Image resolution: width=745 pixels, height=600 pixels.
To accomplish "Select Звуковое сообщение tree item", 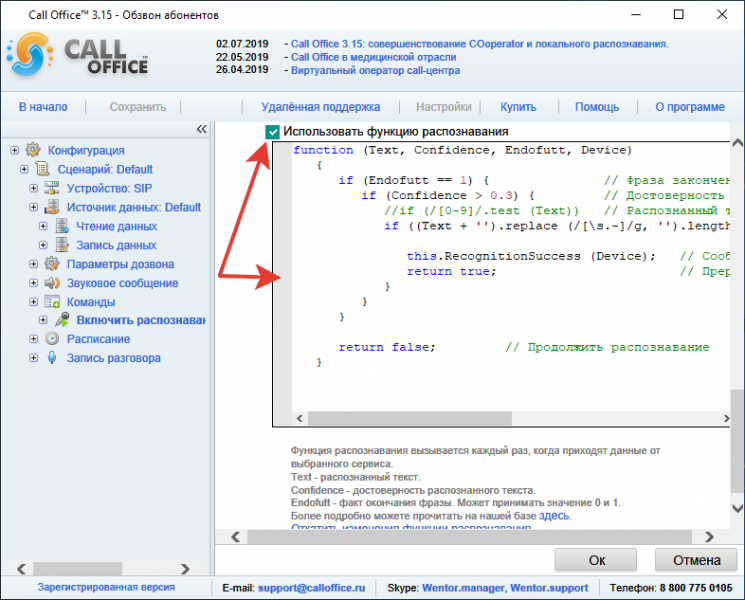I will tap(123, 283).
